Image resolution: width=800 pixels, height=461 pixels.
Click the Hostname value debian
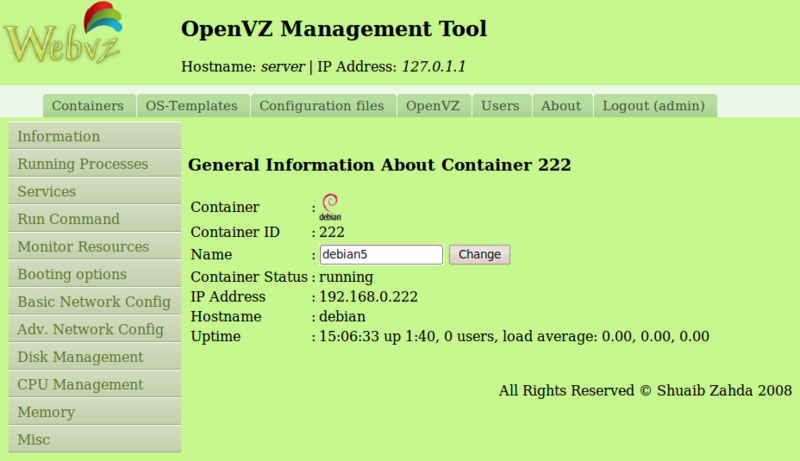342,316
